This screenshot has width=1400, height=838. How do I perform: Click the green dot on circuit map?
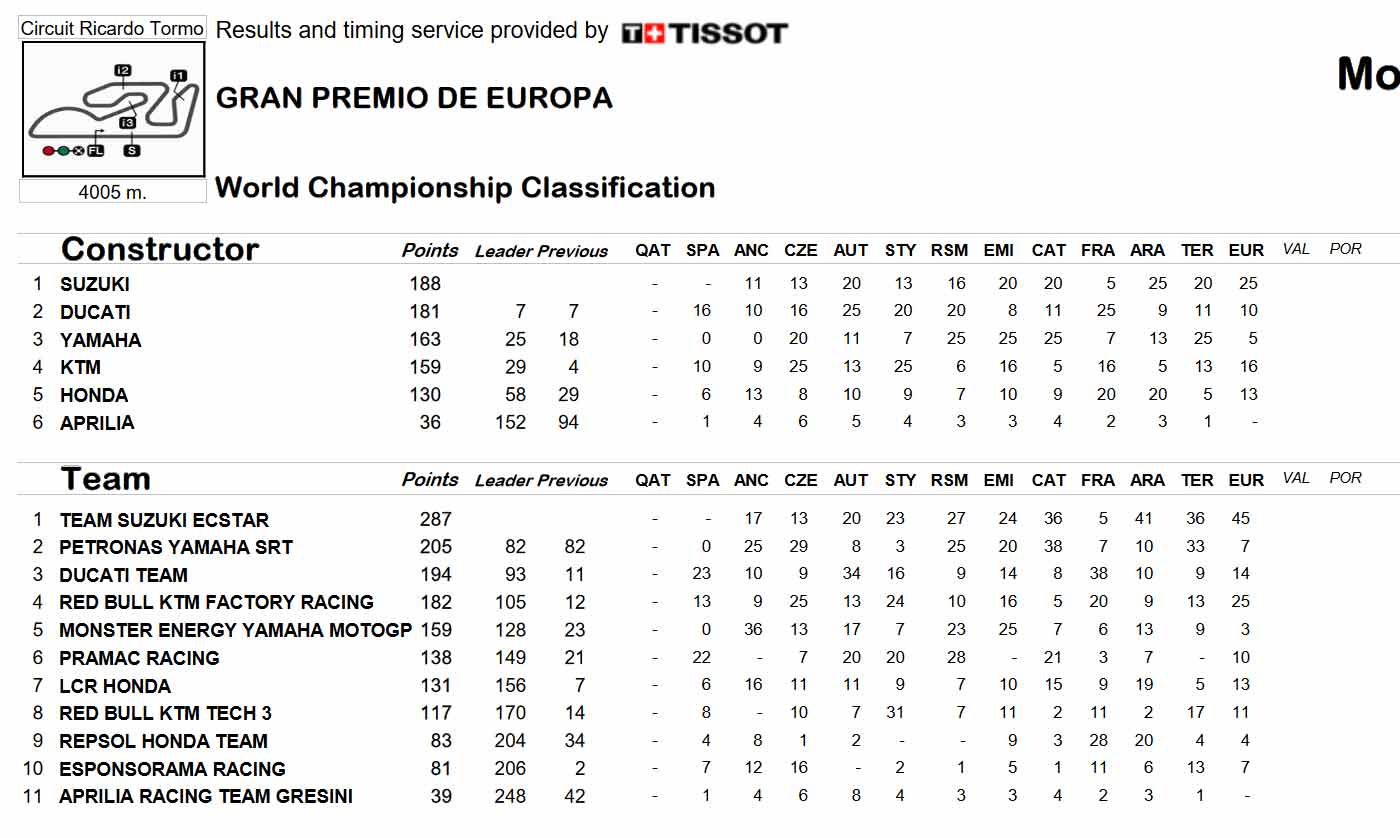coord(63,151)
